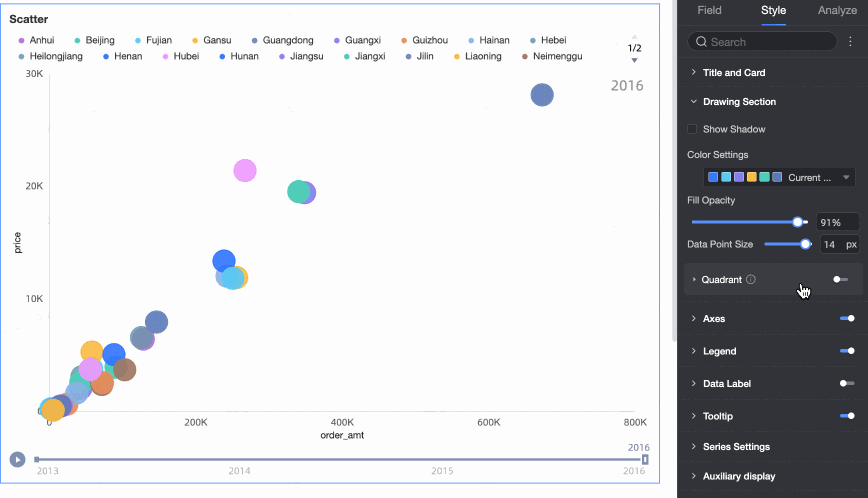Viewport: 868px width, 498px height.
Task: Click the Quadrant info icon
Action: click(x=751, y=279)
